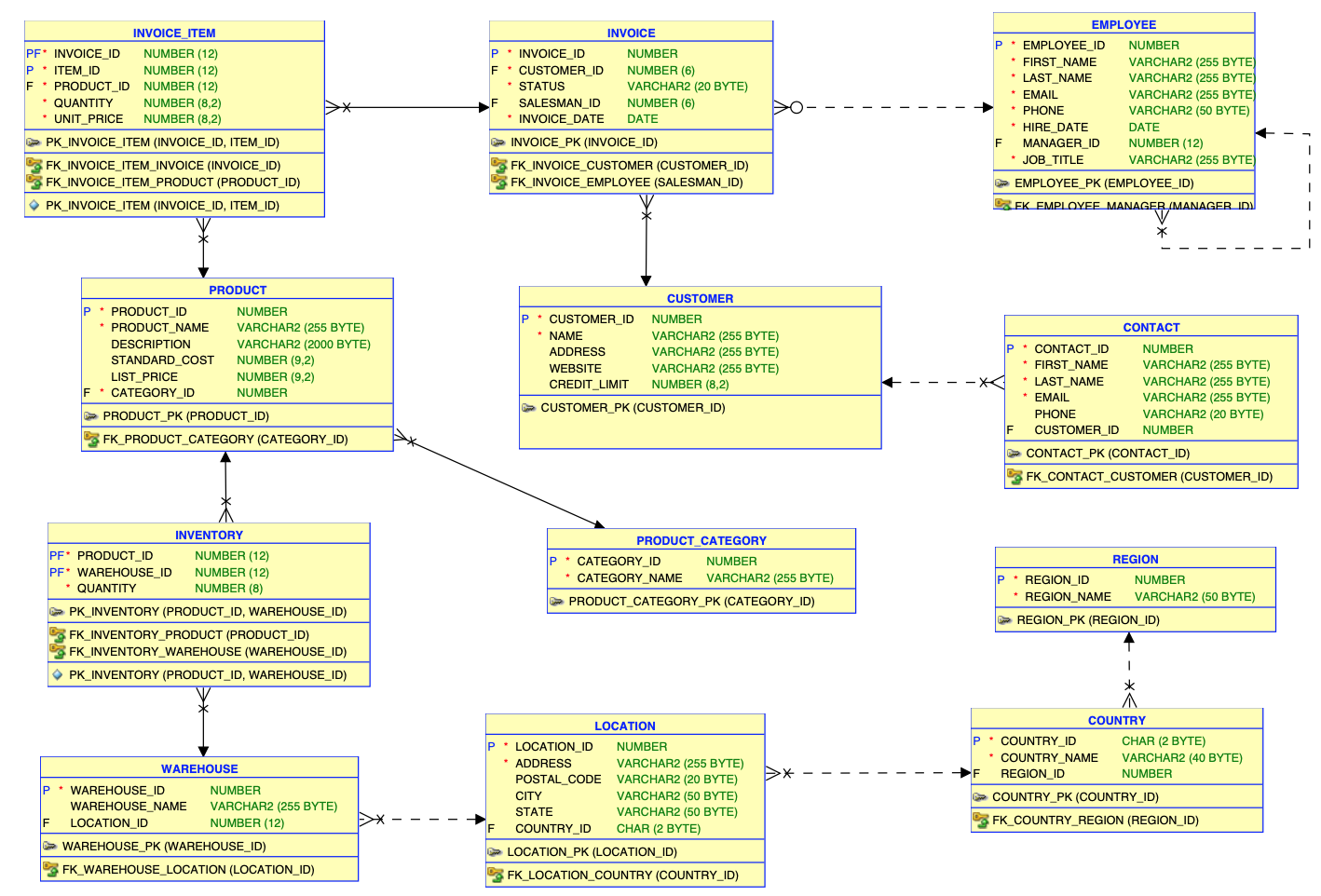Click the foreign key icon for FK_INVOICE_EMPLOYEE
This screenshot has height=896, width=1321.
point(499,182)
